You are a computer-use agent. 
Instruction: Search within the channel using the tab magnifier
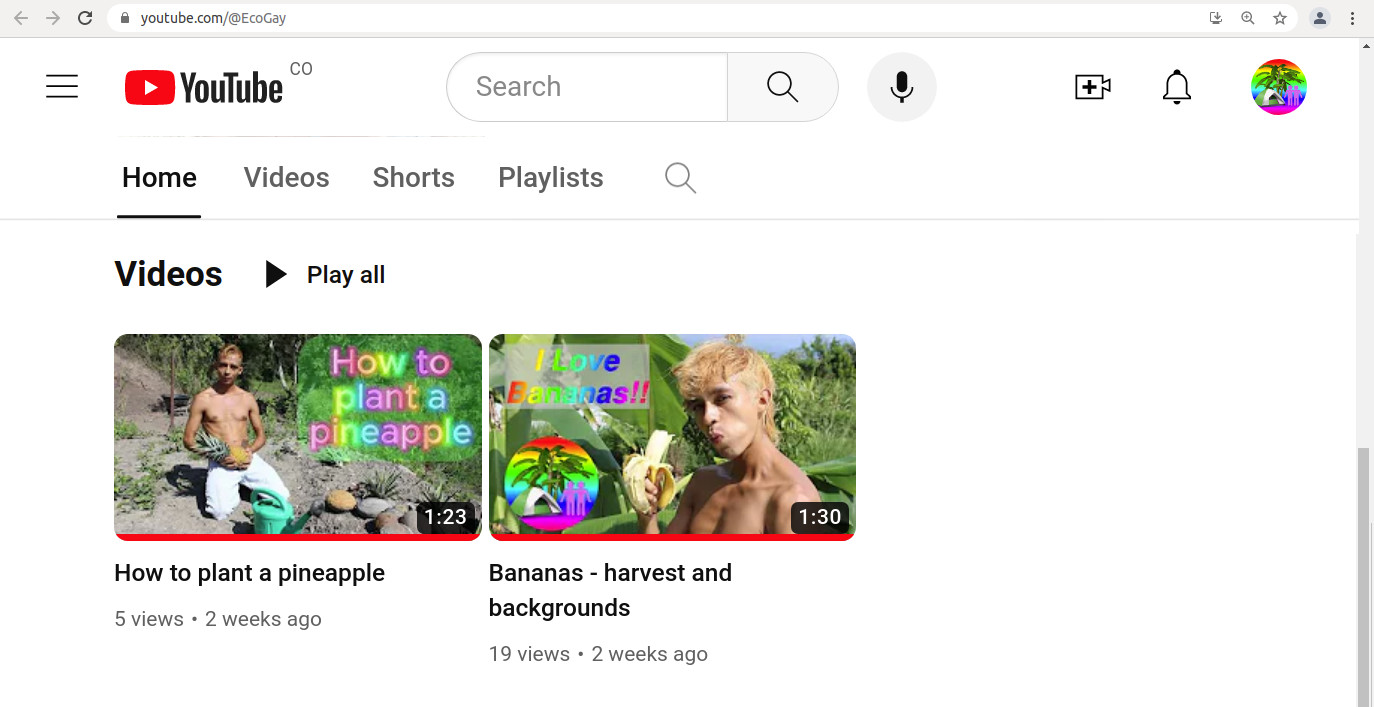point(680,178)
